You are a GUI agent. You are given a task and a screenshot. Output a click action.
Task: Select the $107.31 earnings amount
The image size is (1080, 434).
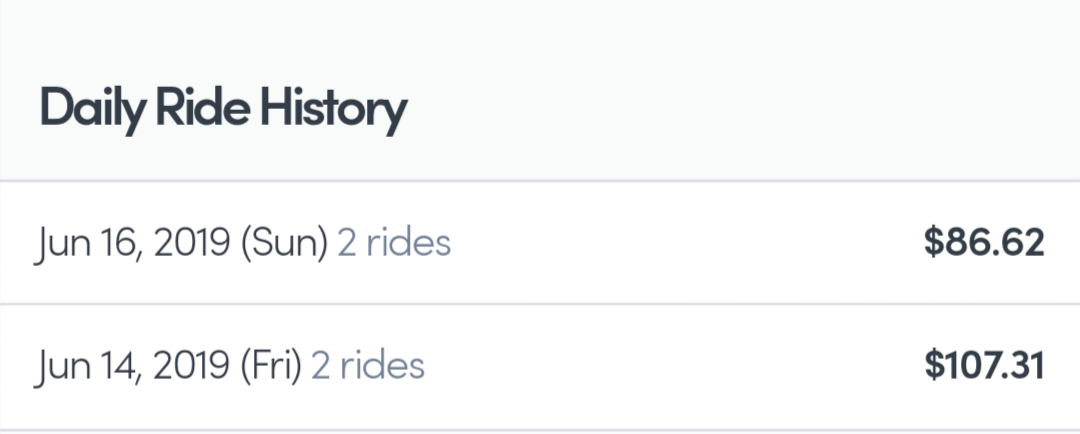coord(984,366)
